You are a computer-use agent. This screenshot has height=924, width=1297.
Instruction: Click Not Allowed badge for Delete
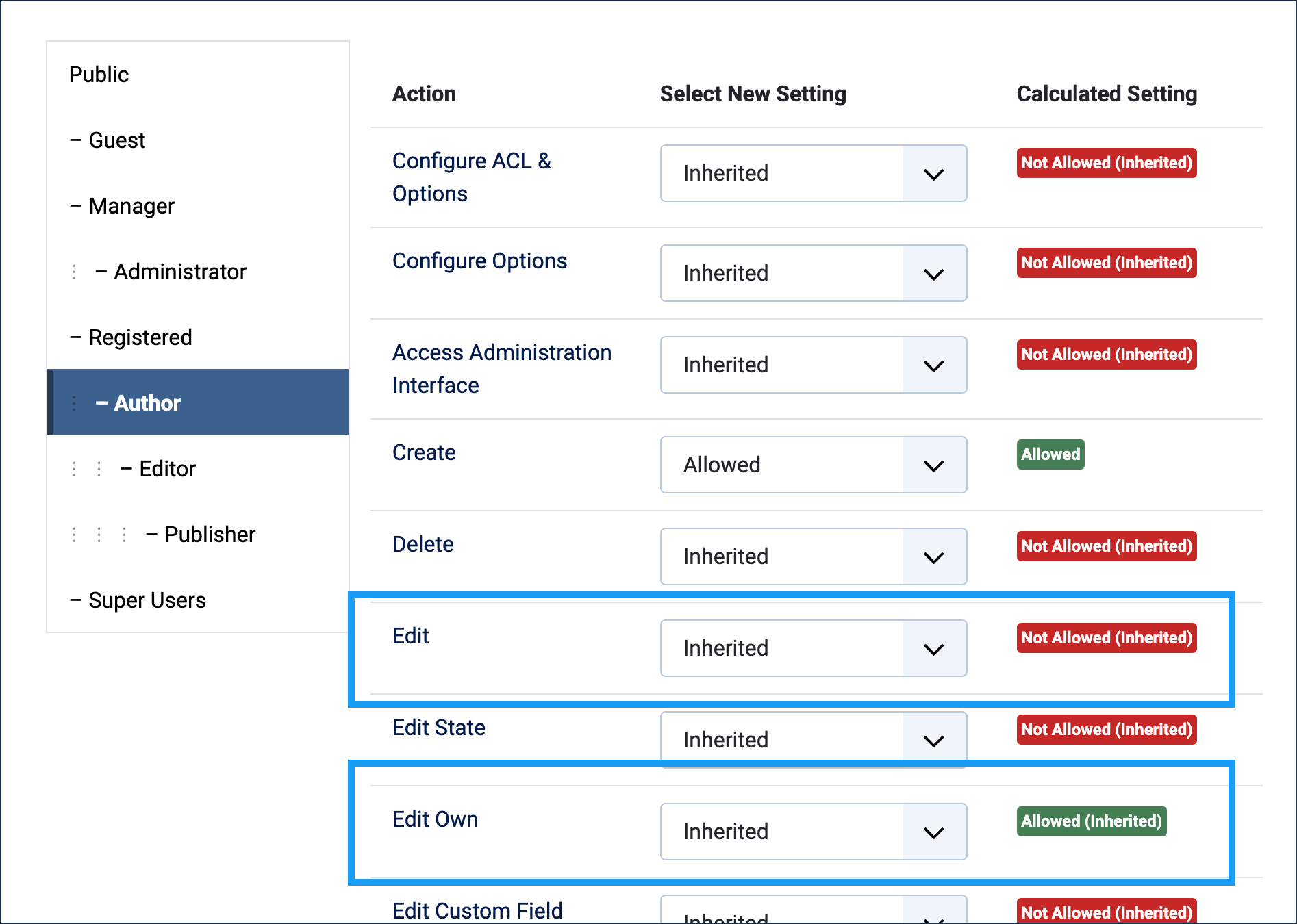pos(1107,546)
